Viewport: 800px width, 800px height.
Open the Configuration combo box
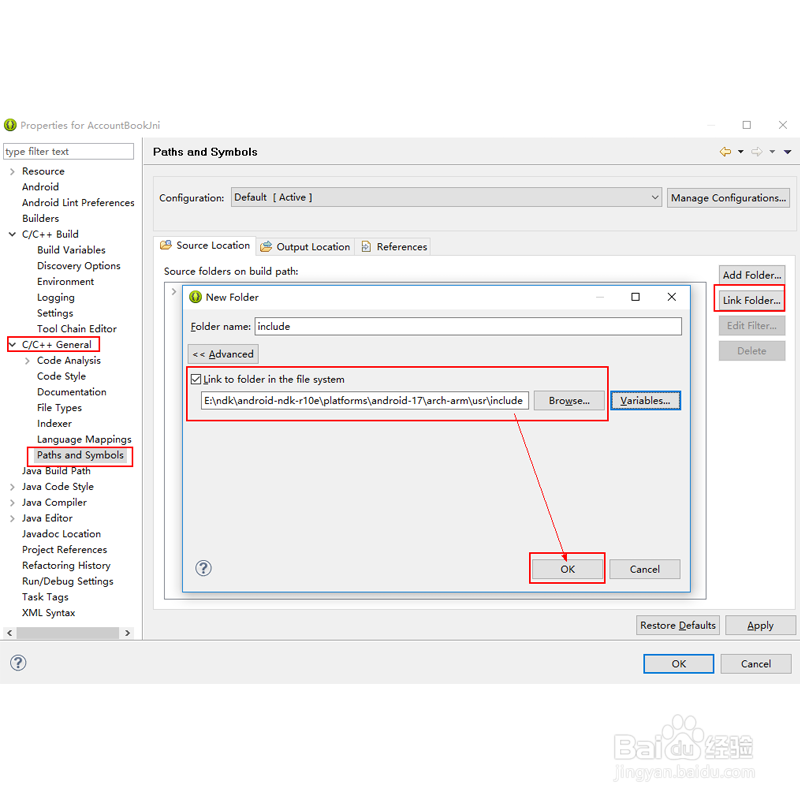click(446, 197)
